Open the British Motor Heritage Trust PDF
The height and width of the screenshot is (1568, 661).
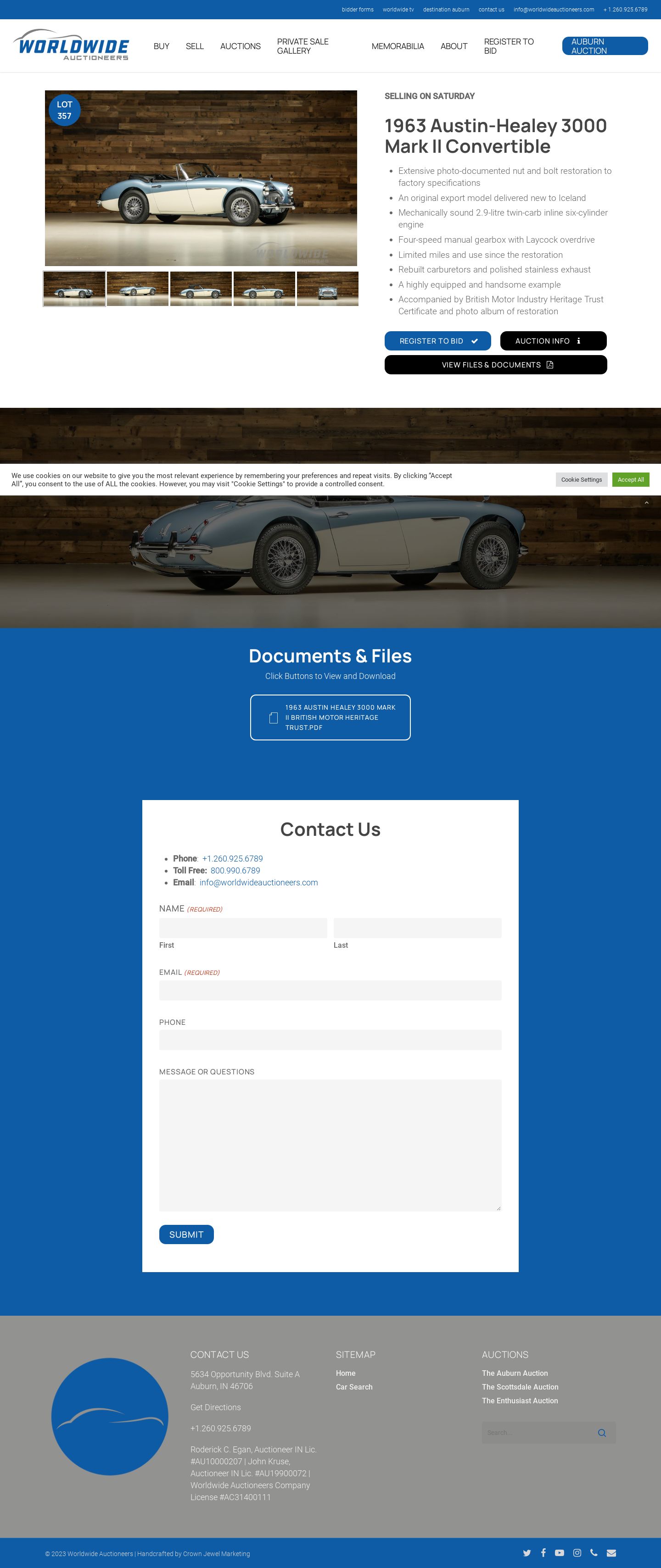point(330,717)
